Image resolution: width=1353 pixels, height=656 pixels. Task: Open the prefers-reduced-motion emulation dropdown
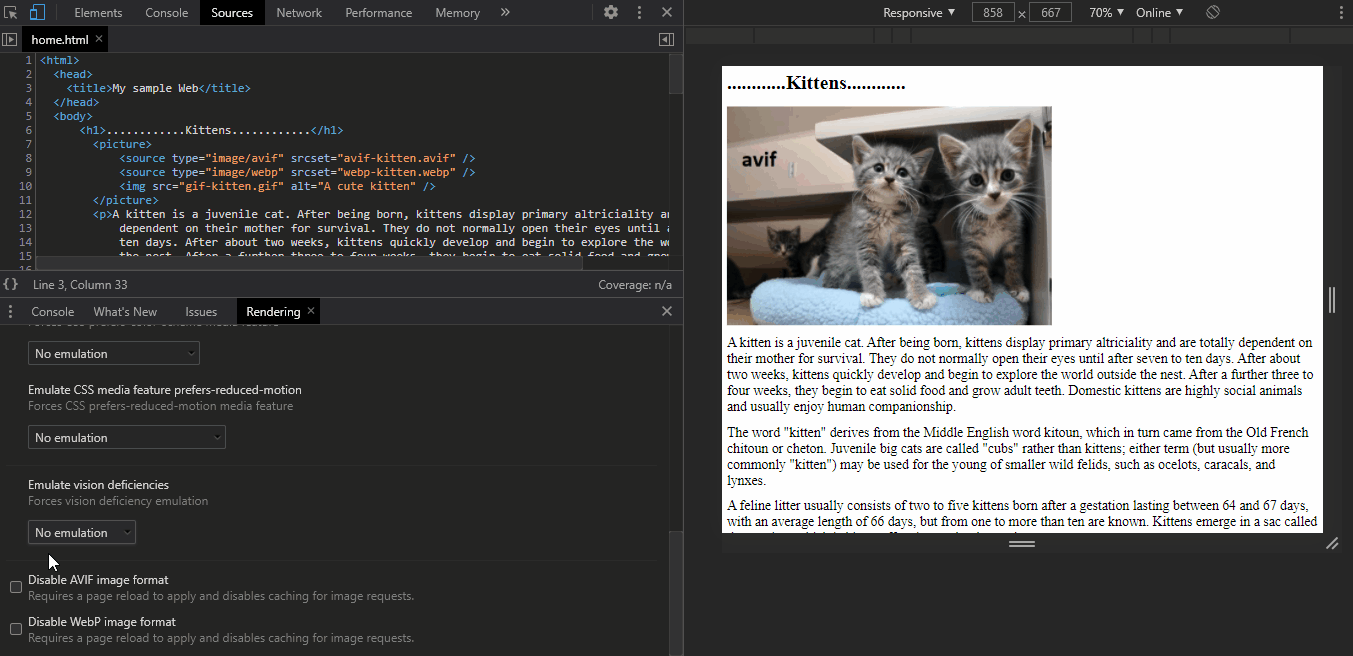pyautogui.click(x=127, y=438)
